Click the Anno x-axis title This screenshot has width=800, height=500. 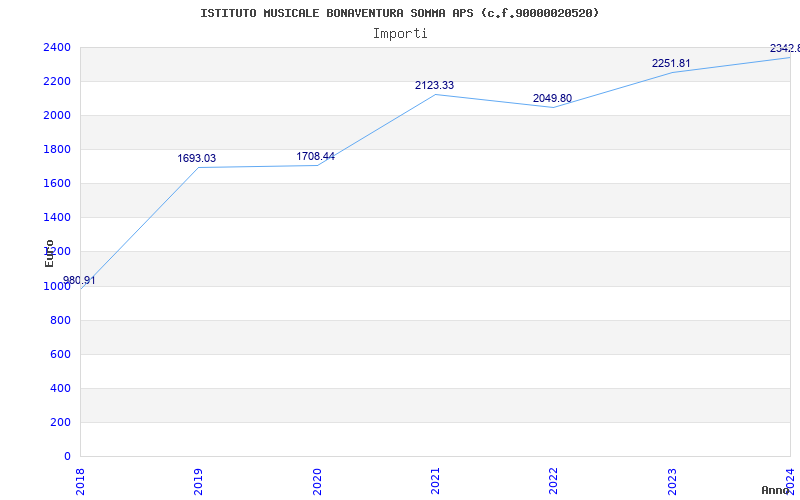pyautogui.click(x=775, y=490)
